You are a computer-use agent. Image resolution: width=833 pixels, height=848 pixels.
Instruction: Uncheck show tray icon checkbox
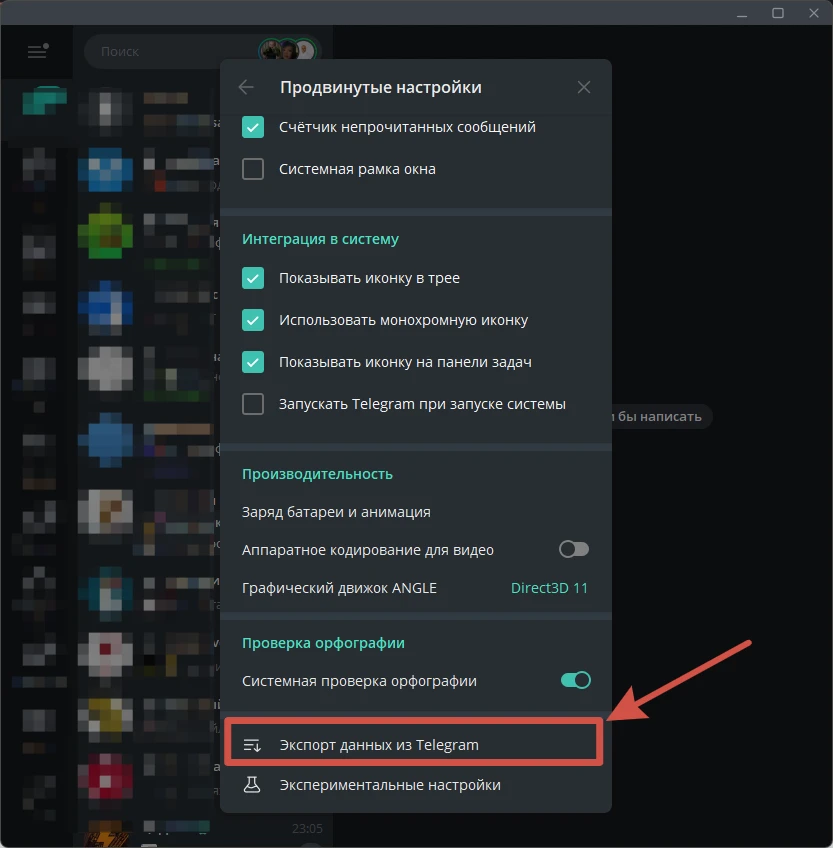click(x=253, y=278)
